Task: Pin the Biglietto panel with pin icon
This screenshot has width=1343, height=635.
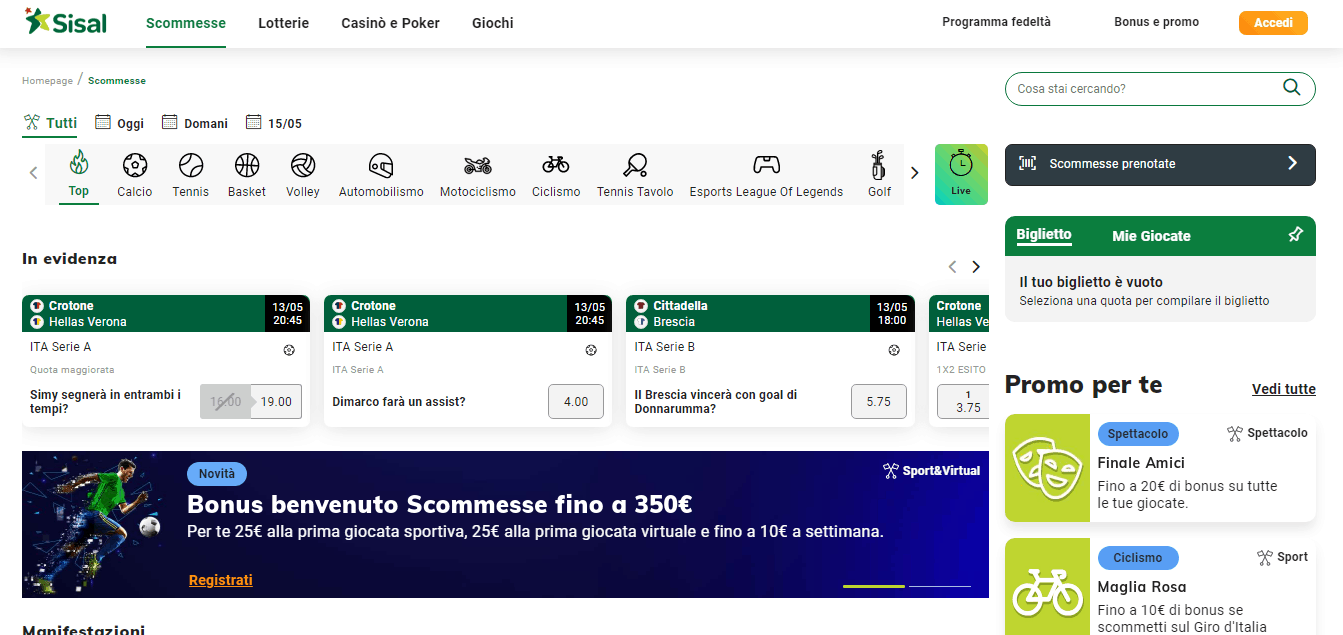Action: click(x=1295, y=235)
